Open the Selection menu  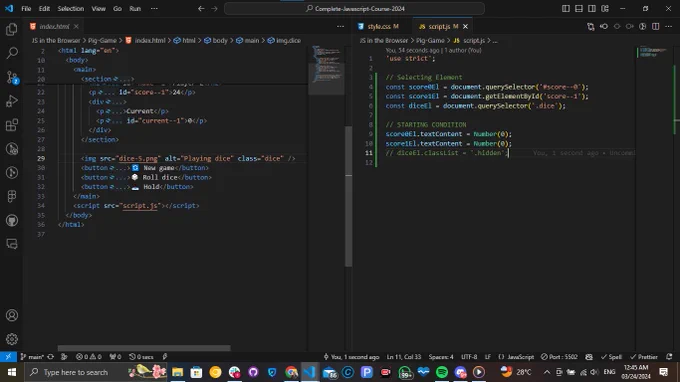point(70,9)
